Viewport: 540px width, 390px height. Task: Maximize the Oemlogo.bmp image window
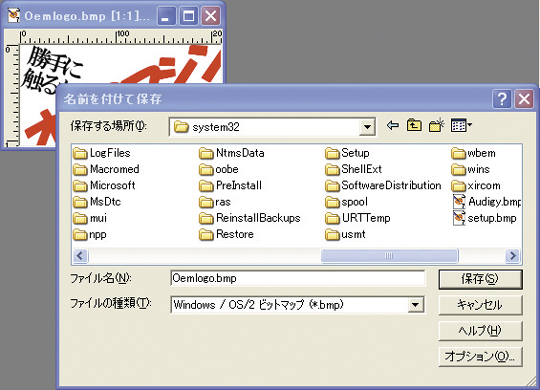pos(188,16)
